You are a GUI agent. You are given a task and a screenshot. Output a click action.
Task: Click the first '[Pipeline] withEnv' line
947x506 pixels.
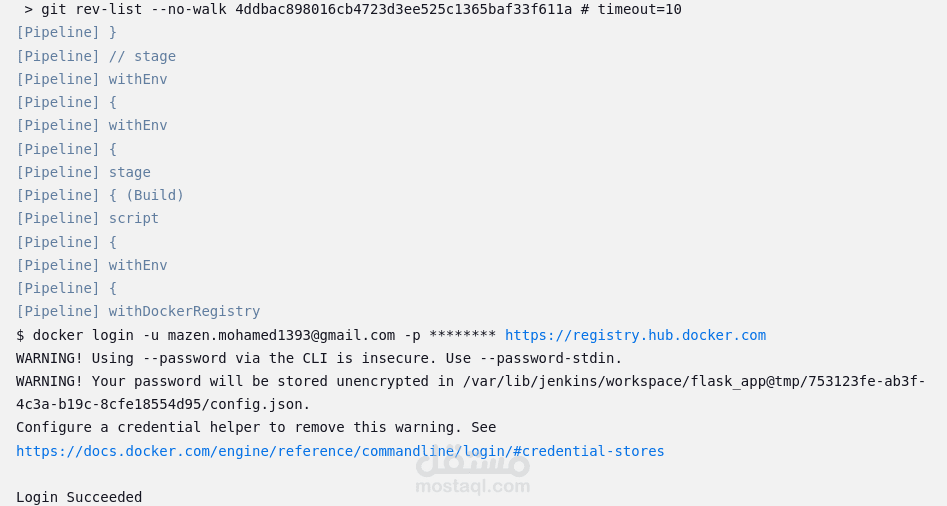tap(92, 79)
